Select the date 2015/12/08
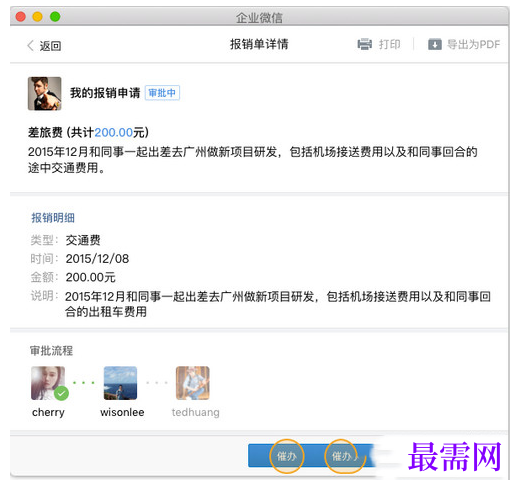Image resolution: width=520 pixels, height=488 pixels. click(x=97, y=258)
